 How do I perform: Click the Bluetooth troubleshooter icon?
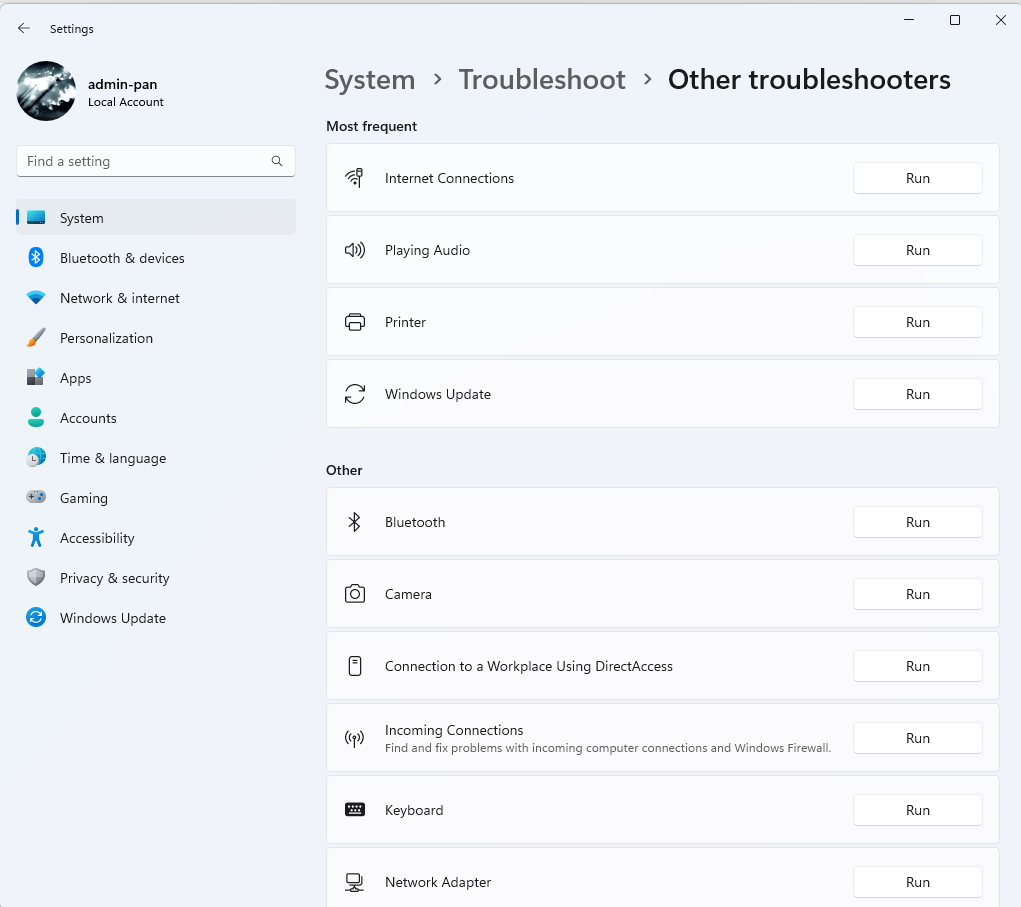tap(355, 522)
